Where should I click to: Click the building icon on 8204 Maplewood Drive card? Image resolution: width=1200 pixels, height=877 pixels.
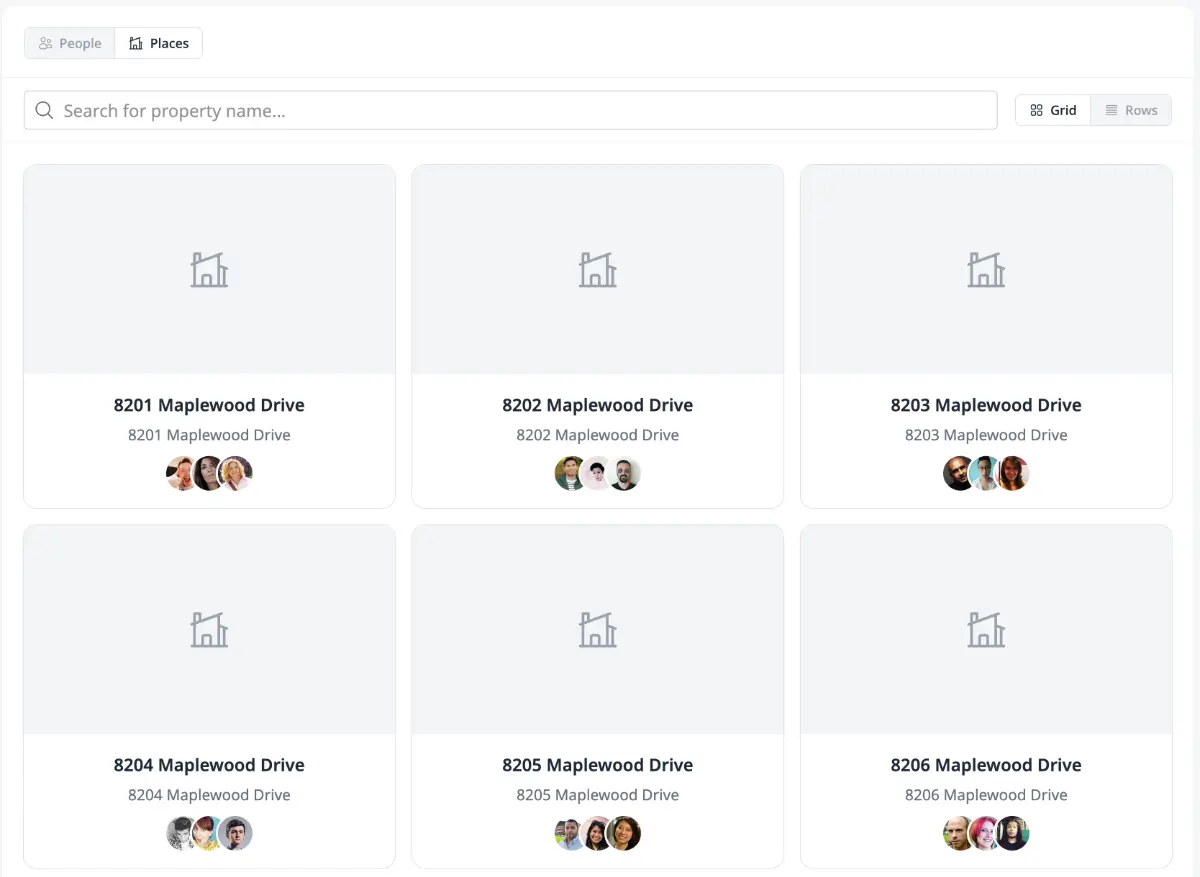(x=209, y=628)
